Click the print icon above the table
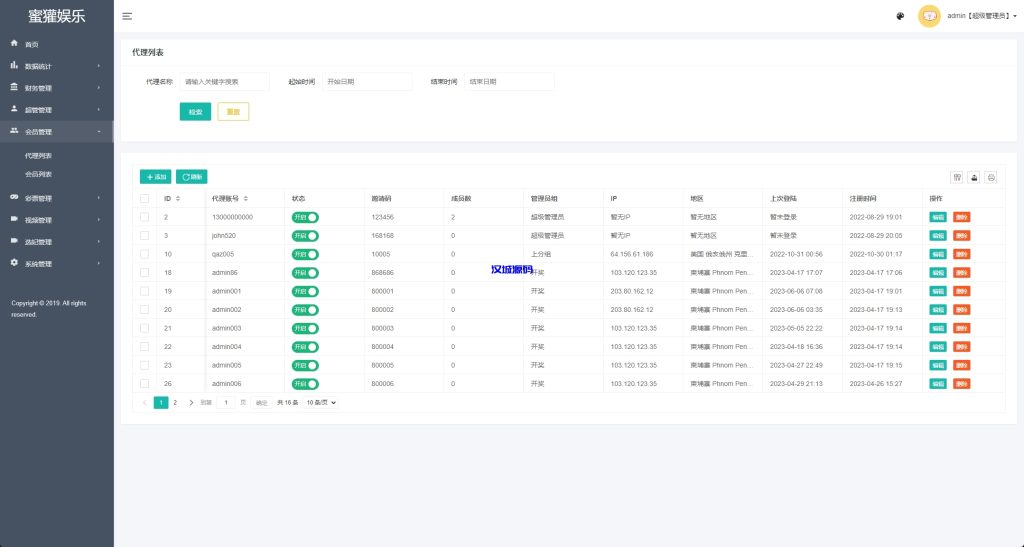 coord(991,177)
